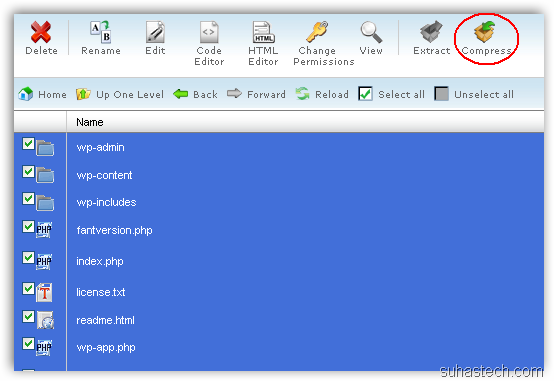Viewport: 555px width, 382px height.
Task: Navigate Up One Level
Action: [x=120, y=94]
